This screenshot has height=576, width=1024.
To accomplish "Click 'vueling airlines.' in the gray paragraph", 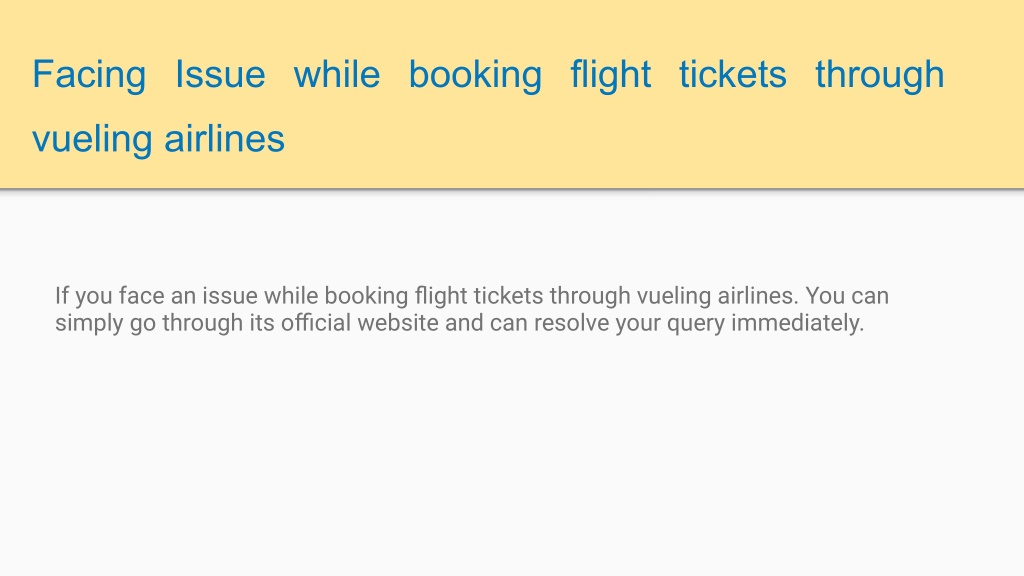I will tap(717, 296).
